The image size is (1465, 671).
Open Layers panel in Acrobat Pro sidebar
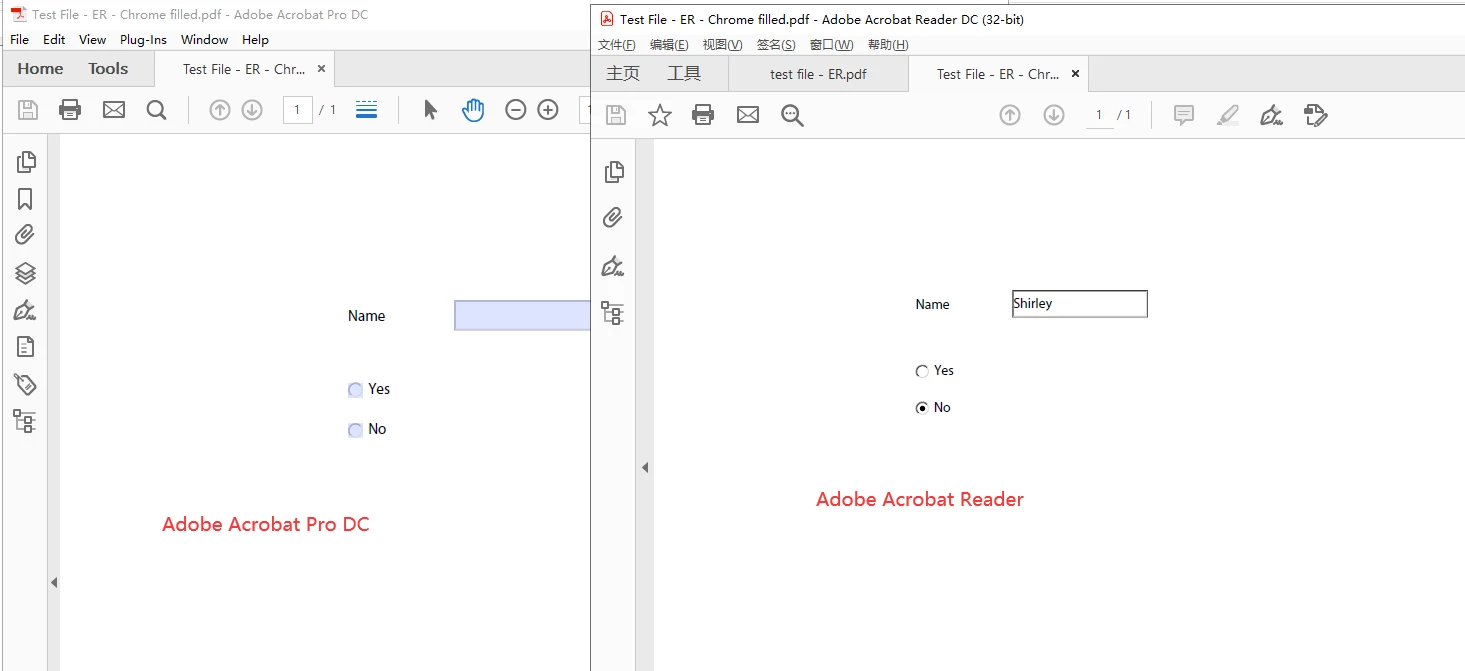point(25,273)
